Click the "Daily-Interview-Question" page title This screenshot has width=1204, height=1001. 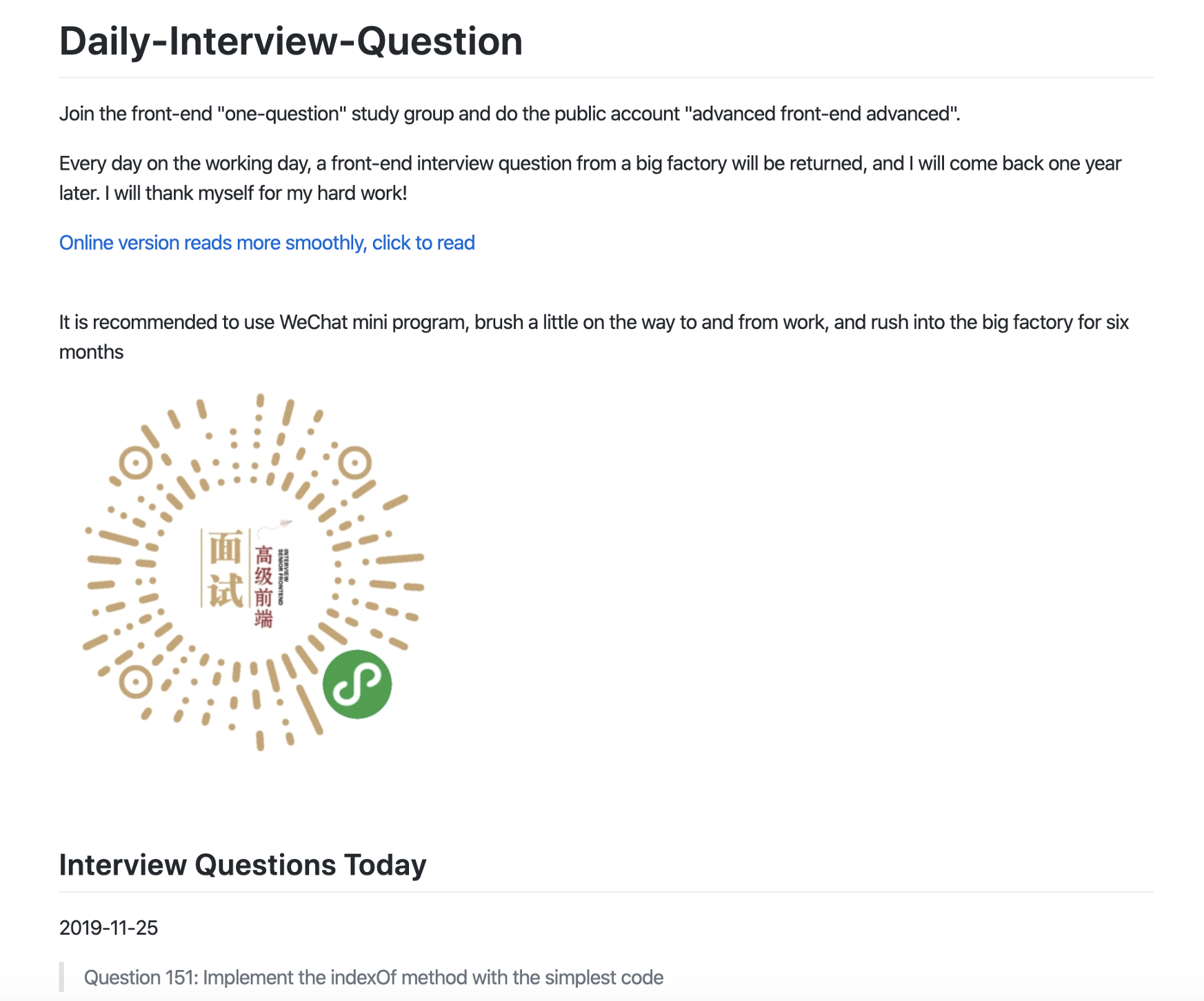pyautogui.click(x=290, y=41)
